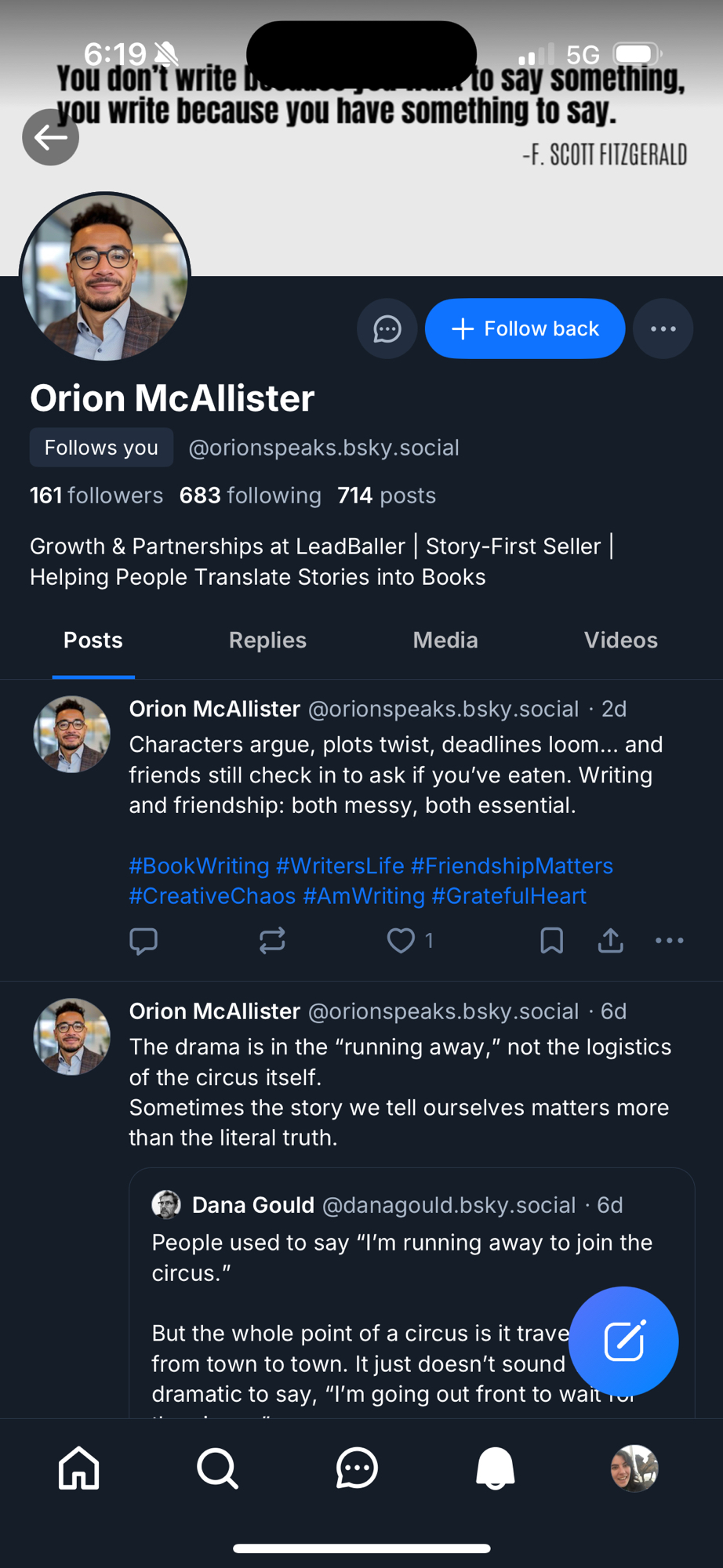The height and width of the screenshot is (1568, 723).
Task: Open Search from bottom navigation
Action: point(217,1468)
